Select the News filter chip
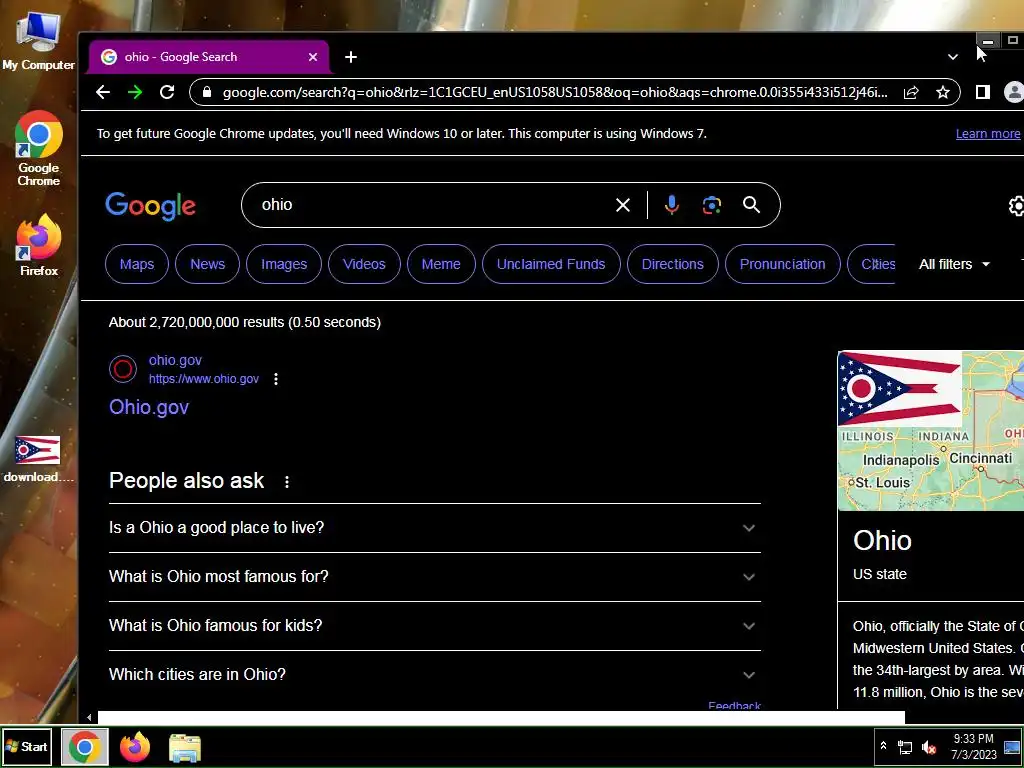 pyautogui.click(x=208, y=264)
